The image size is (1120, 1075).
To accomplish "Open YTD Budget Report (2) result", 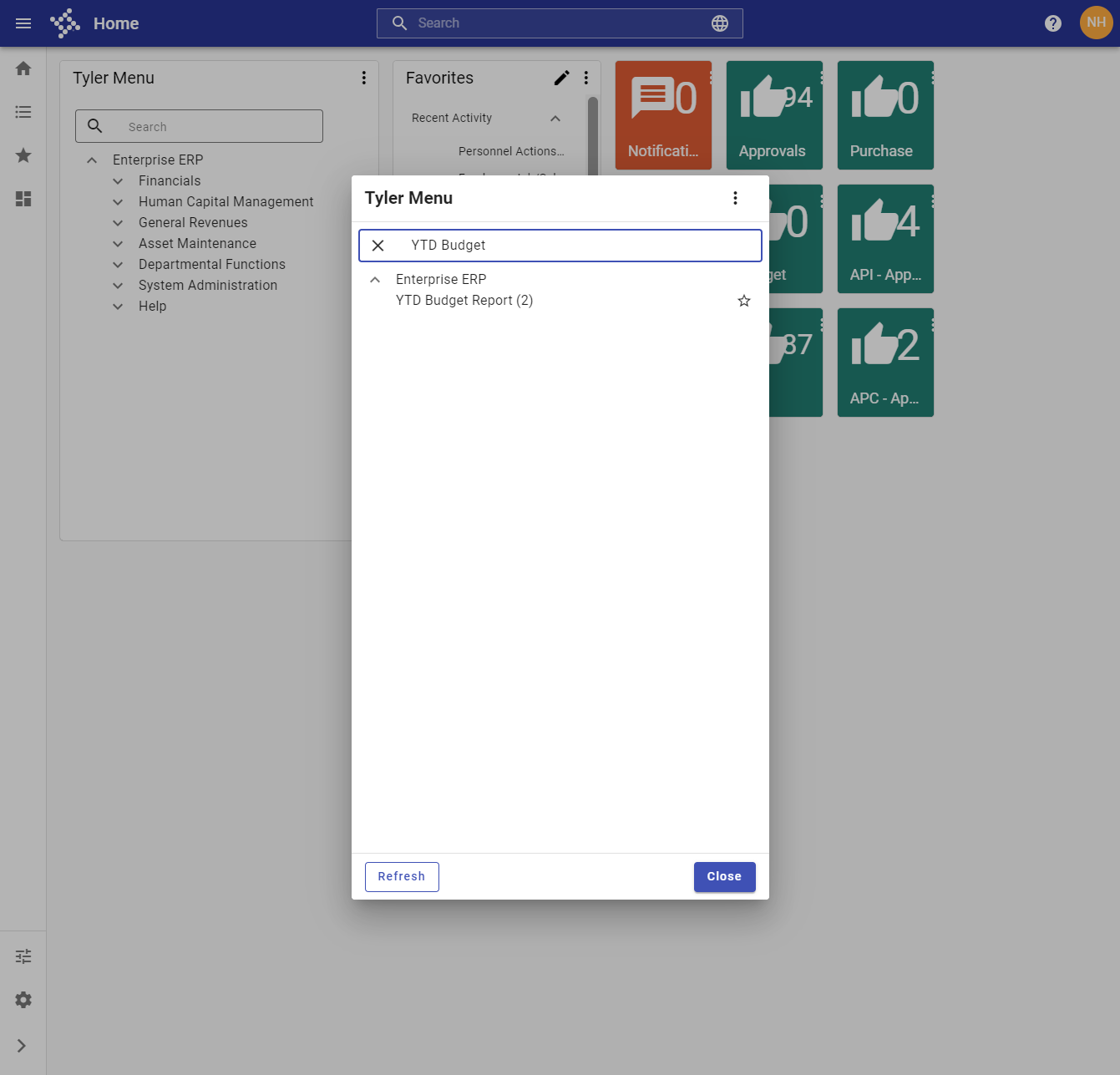I will [464, 301].
